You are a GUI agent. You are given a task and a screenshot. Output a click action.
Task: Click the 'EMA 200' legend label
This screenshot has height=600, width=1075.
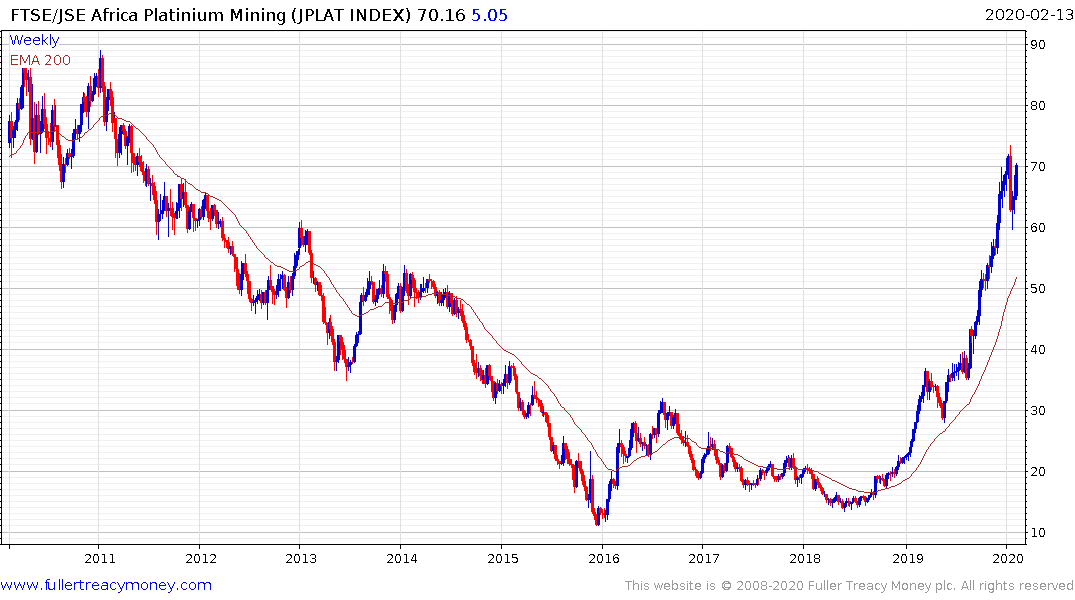[x=40, y=60]
